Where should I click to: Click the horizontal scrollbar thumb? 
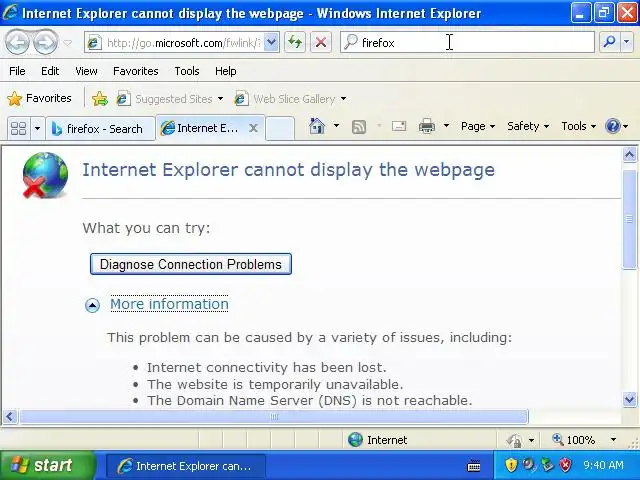(x=274, y=417)
